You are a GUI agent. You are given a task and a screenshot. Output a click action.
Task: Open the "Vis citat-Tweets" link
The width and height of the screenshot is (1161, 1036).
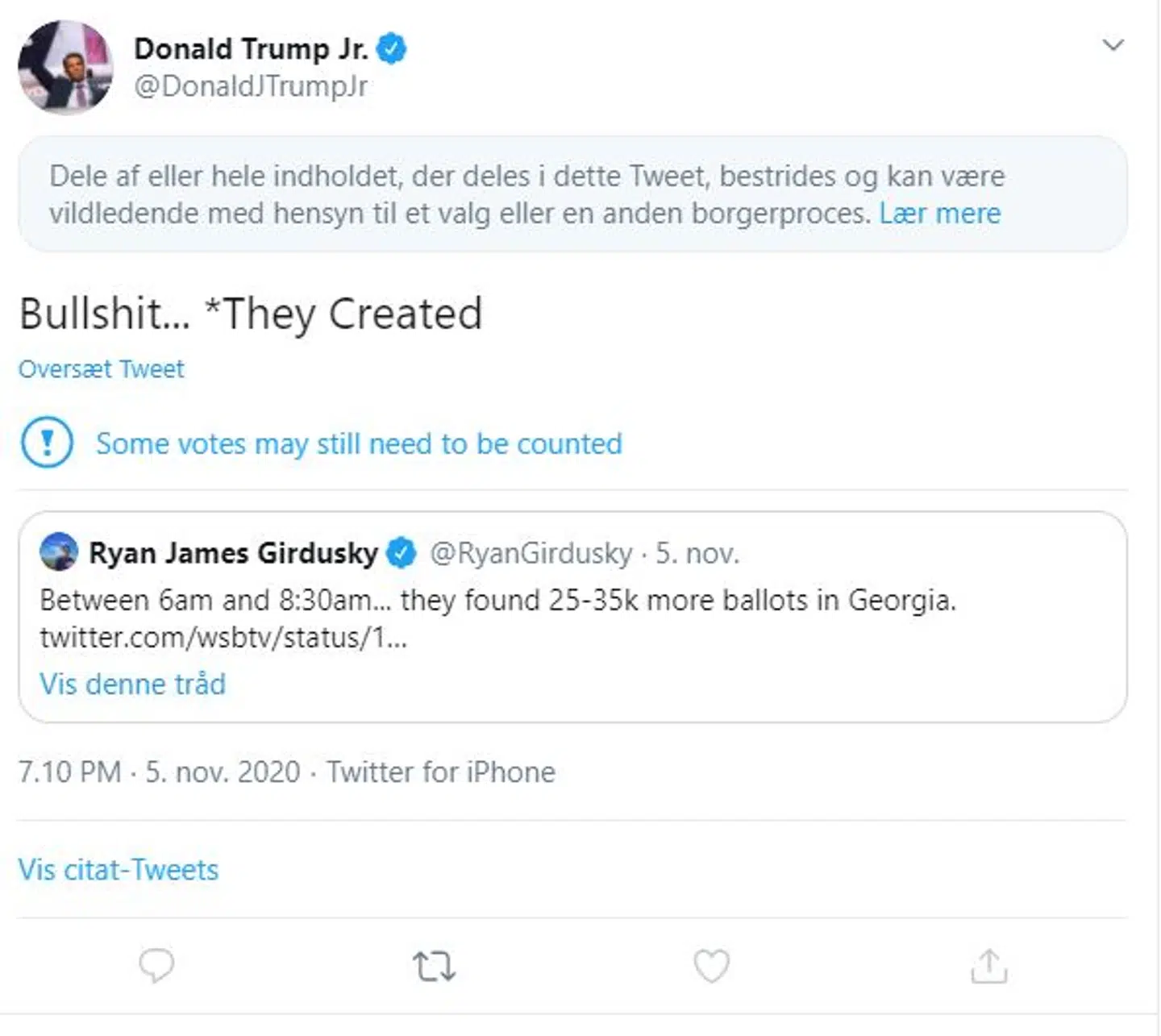point(119,870)
